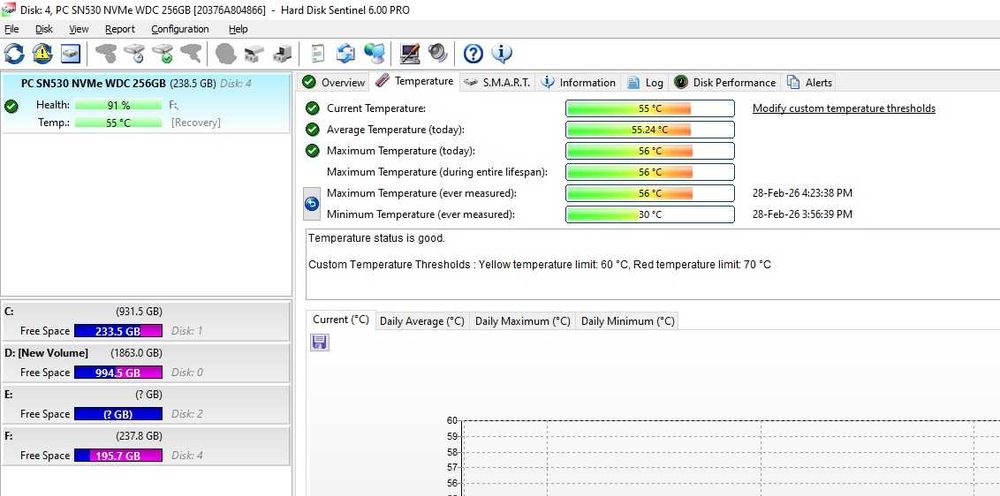
Task: Click the Current Temperature 55 °C gauge
Action: [x=650, y=108]
